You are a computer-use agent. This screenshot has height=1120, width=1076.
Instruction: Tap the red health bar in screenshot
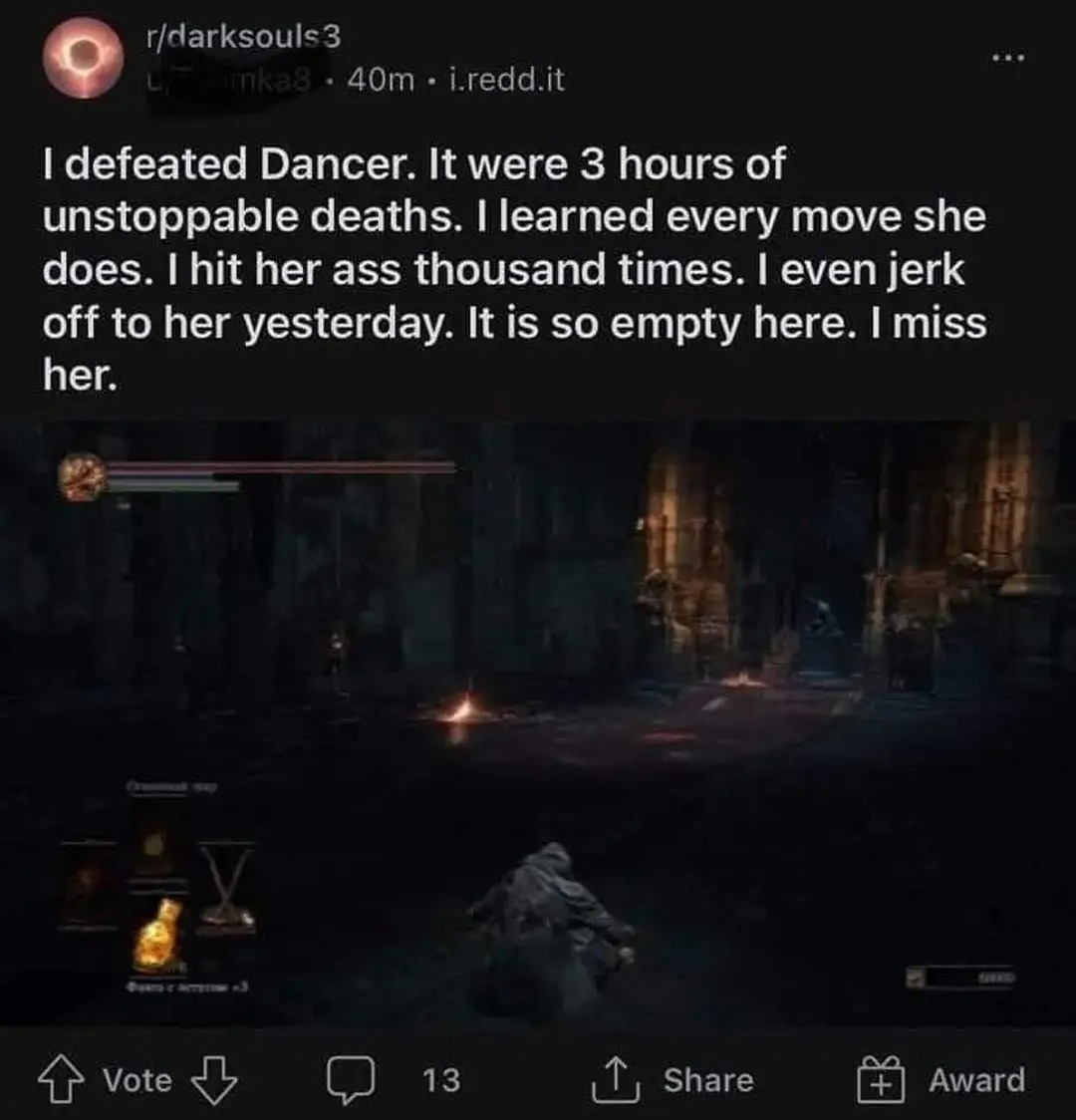[281, 468]
